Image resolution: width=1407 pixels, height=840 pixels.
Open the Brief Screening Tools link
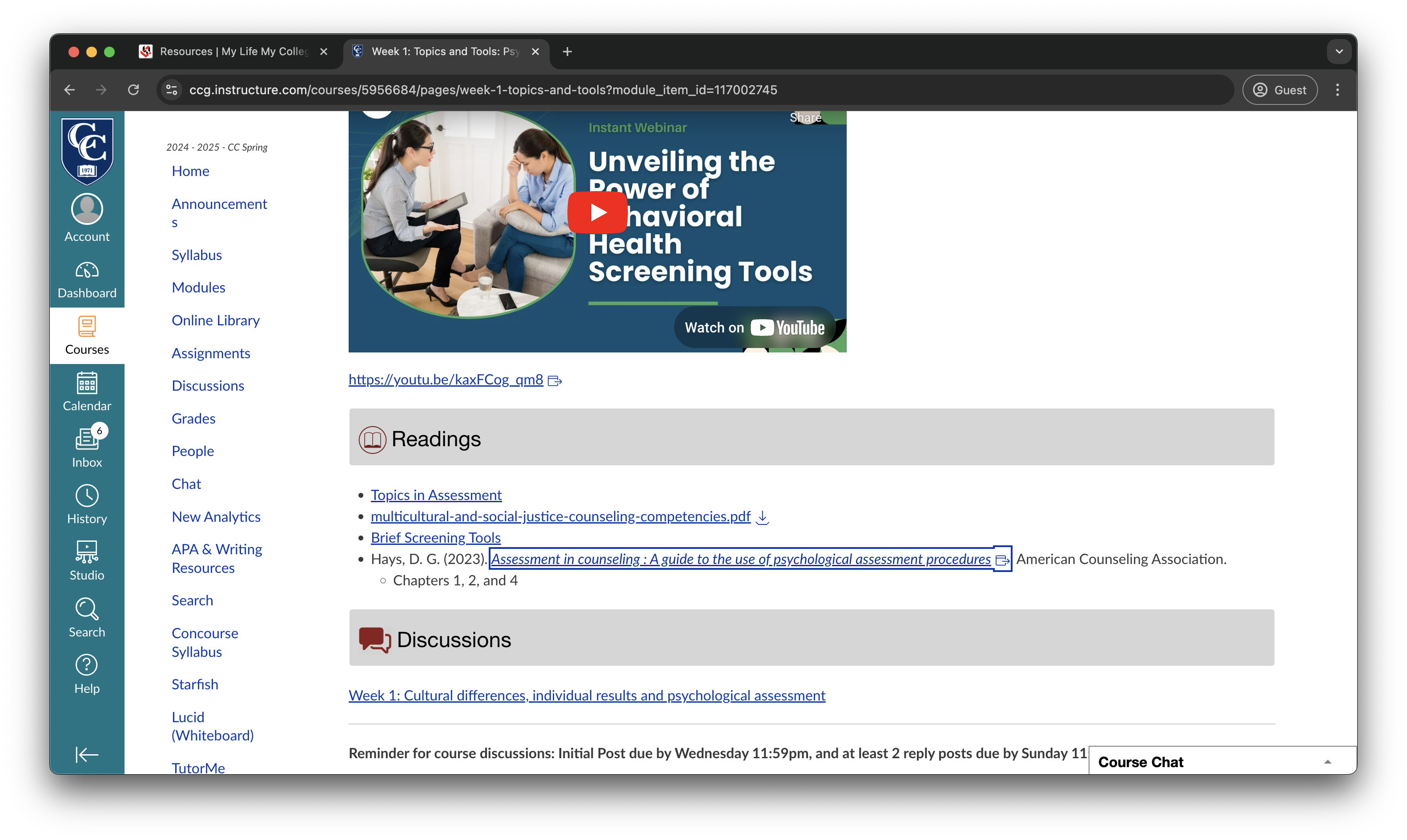coord(435,538)
